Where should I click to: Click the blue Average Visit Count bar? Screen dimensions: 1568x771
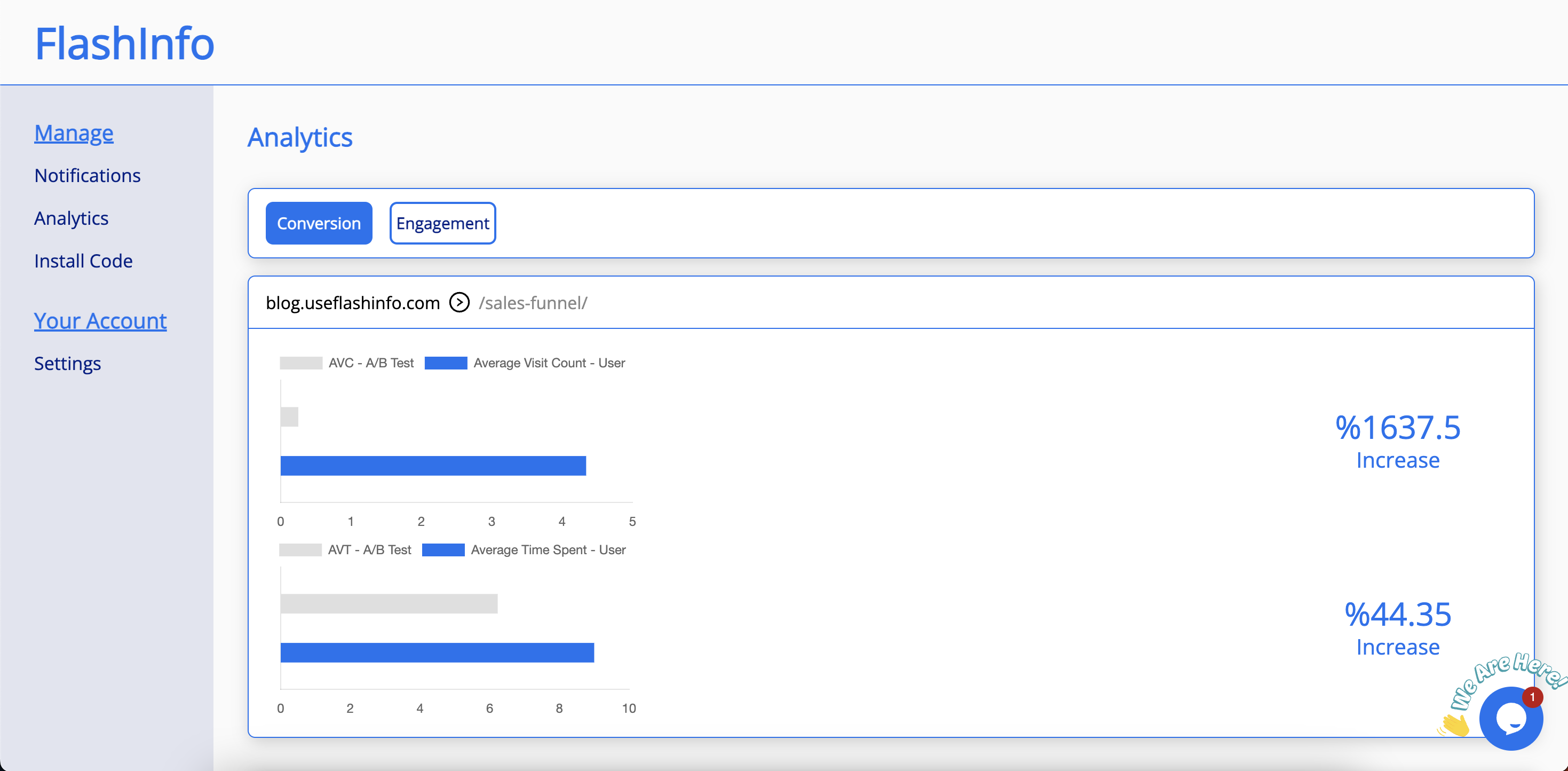click(433, 466)
